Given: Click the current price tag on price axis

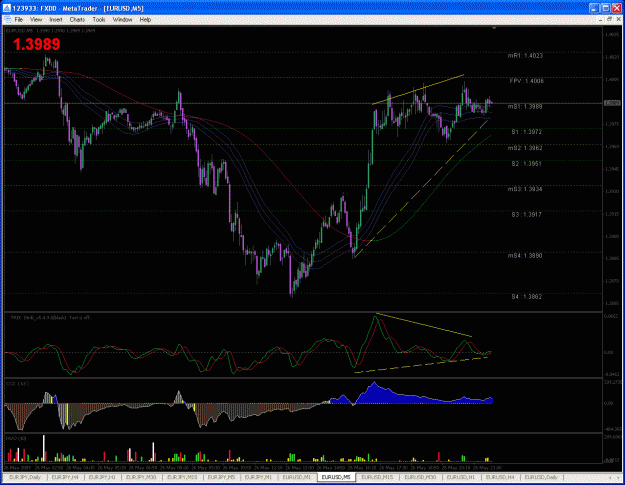Looking at the screenshot, I should 612,103.
